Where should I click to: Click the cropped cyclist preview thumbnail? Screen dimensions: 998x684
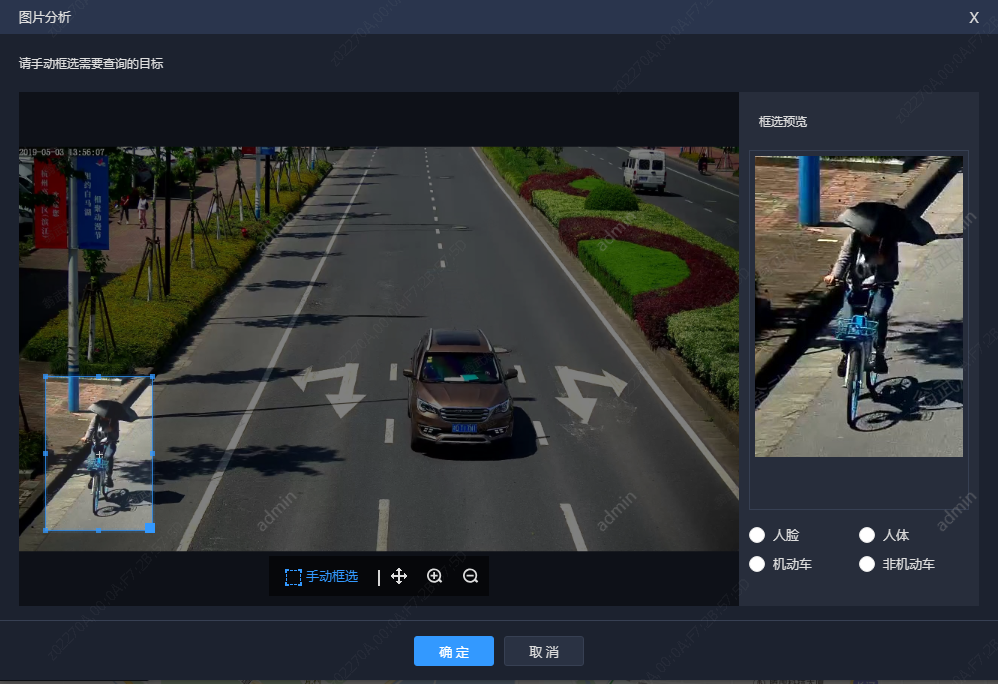click(x=859, y=306)
